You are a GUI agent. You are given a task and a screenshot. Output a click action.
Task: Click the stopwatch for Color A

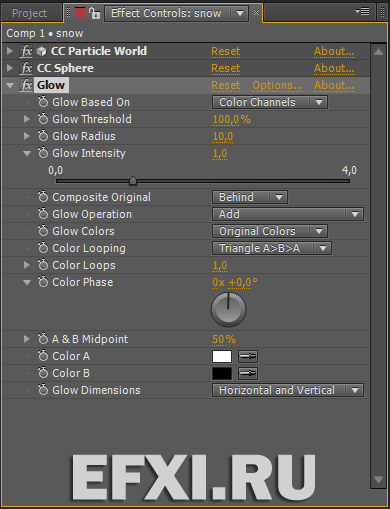(x=43, y=356)
